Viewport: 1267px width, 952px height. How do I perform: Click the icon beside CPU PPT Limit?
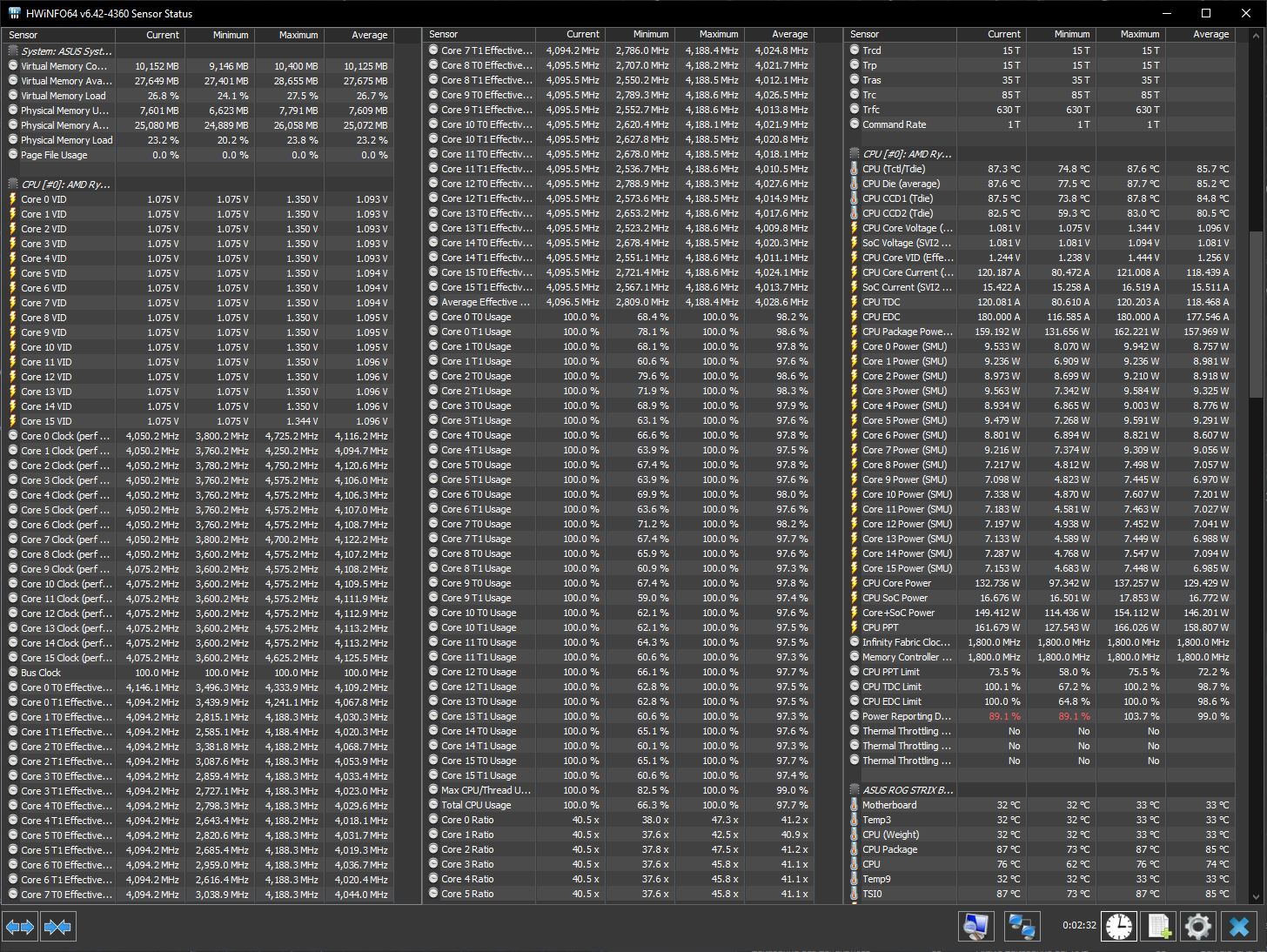click(x=855, y=672)
